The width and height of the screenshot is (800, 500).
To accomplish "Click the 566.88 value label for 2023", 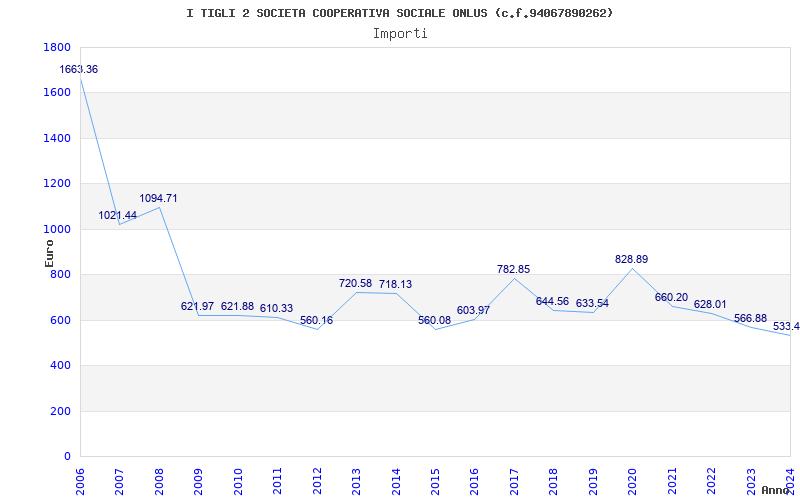I will pyautogui.click(x=750, y=319).
